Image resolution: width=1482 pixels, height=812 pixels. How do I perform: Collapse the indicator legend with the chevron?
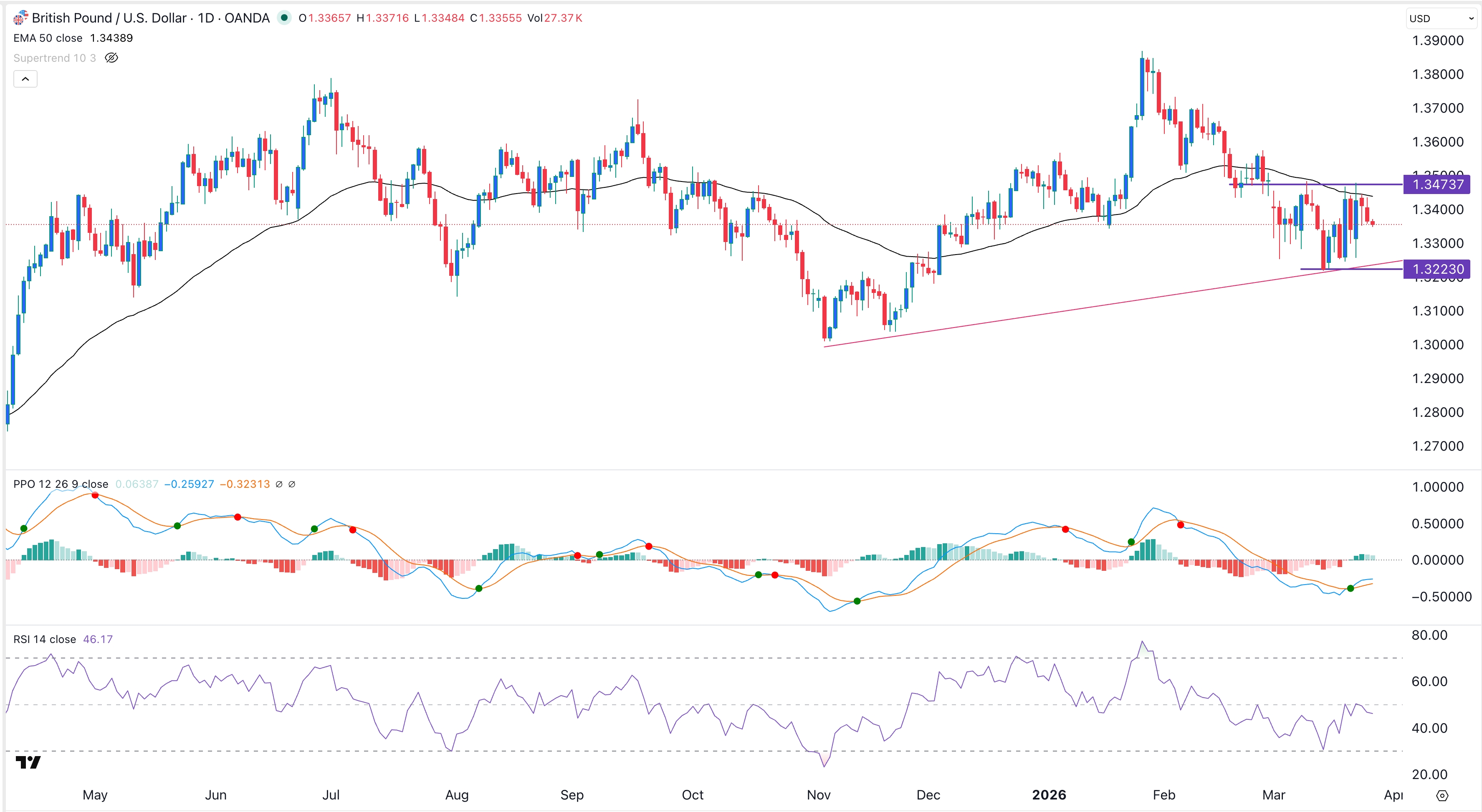point(25,78)
